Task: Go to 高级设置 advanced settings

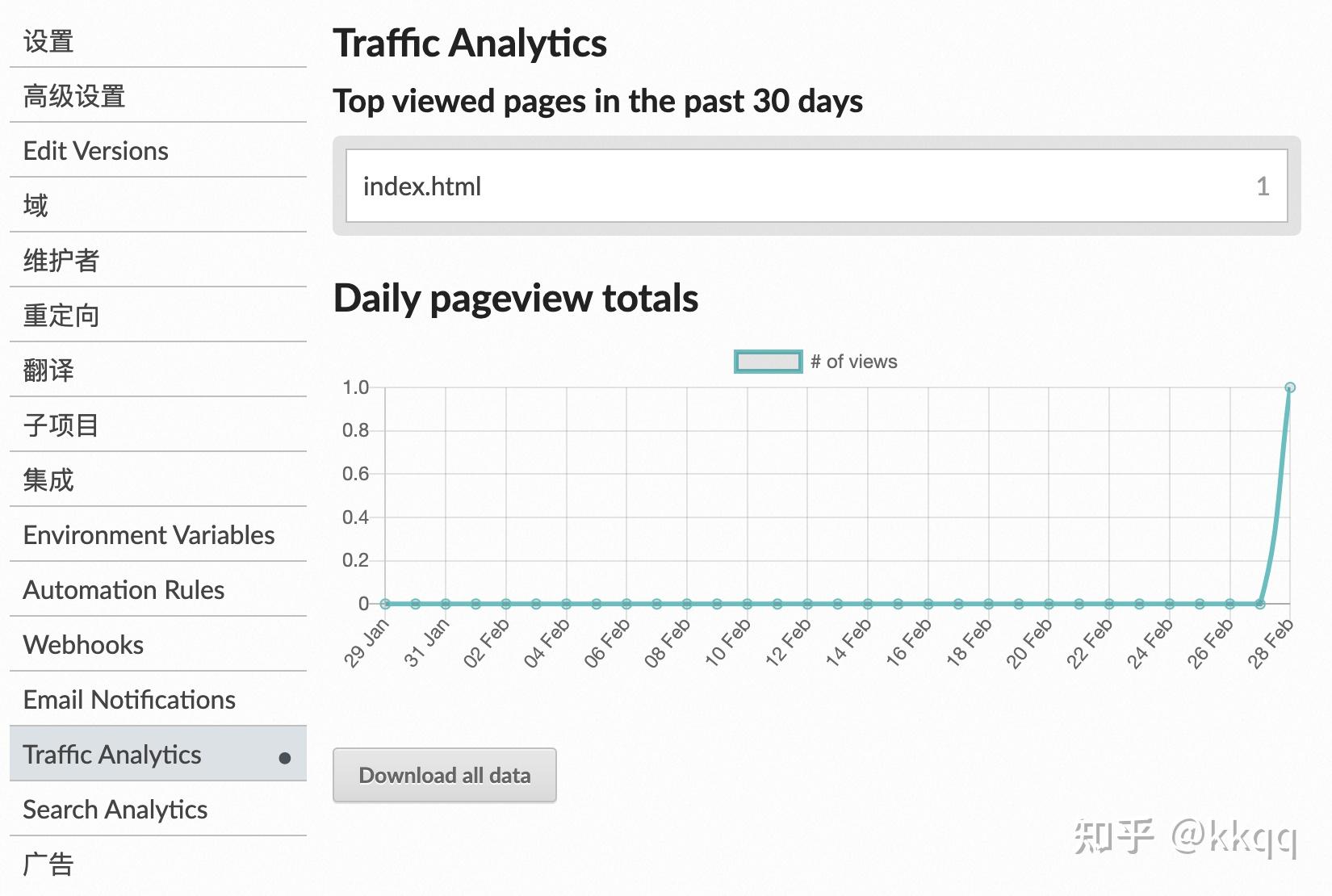Action: tap(74, 96)
